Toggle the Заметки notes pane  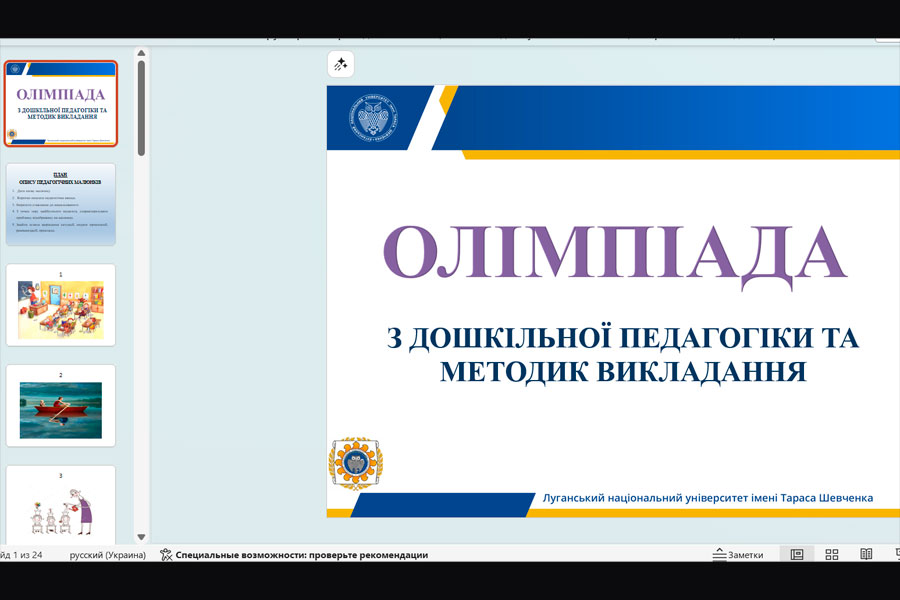[738, 555]
